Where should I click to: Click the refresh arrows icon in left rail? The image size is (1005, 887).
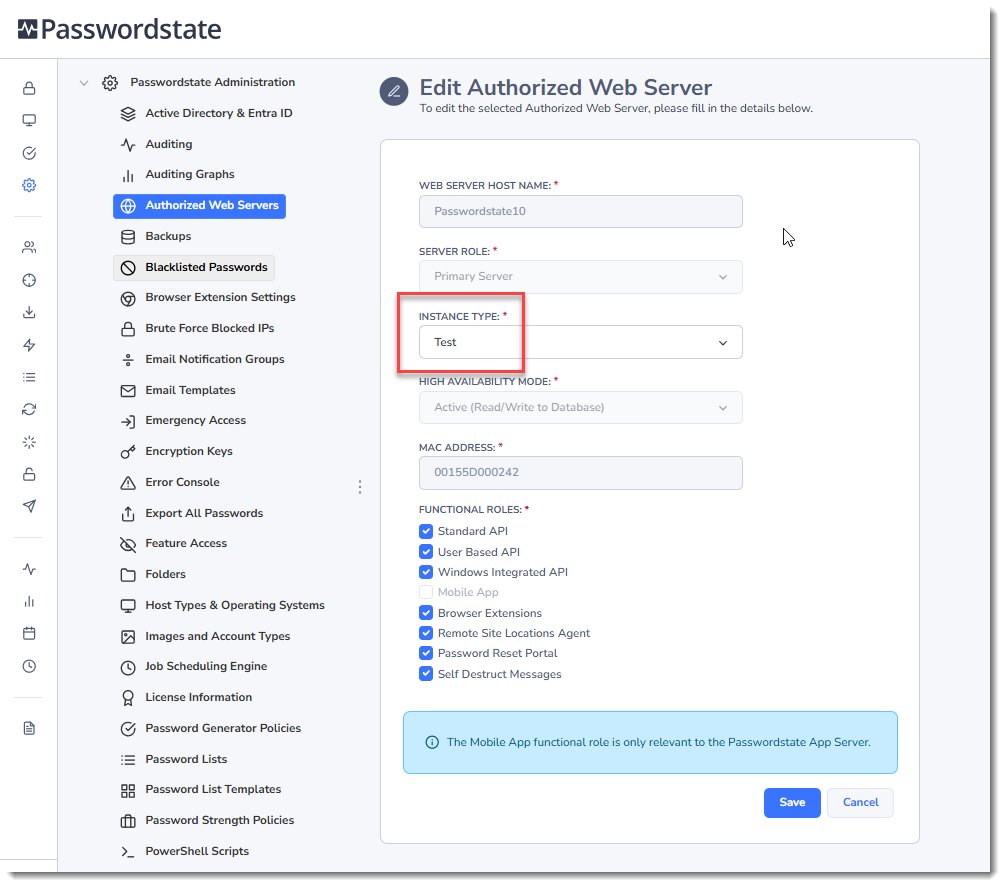pos(29,409)
